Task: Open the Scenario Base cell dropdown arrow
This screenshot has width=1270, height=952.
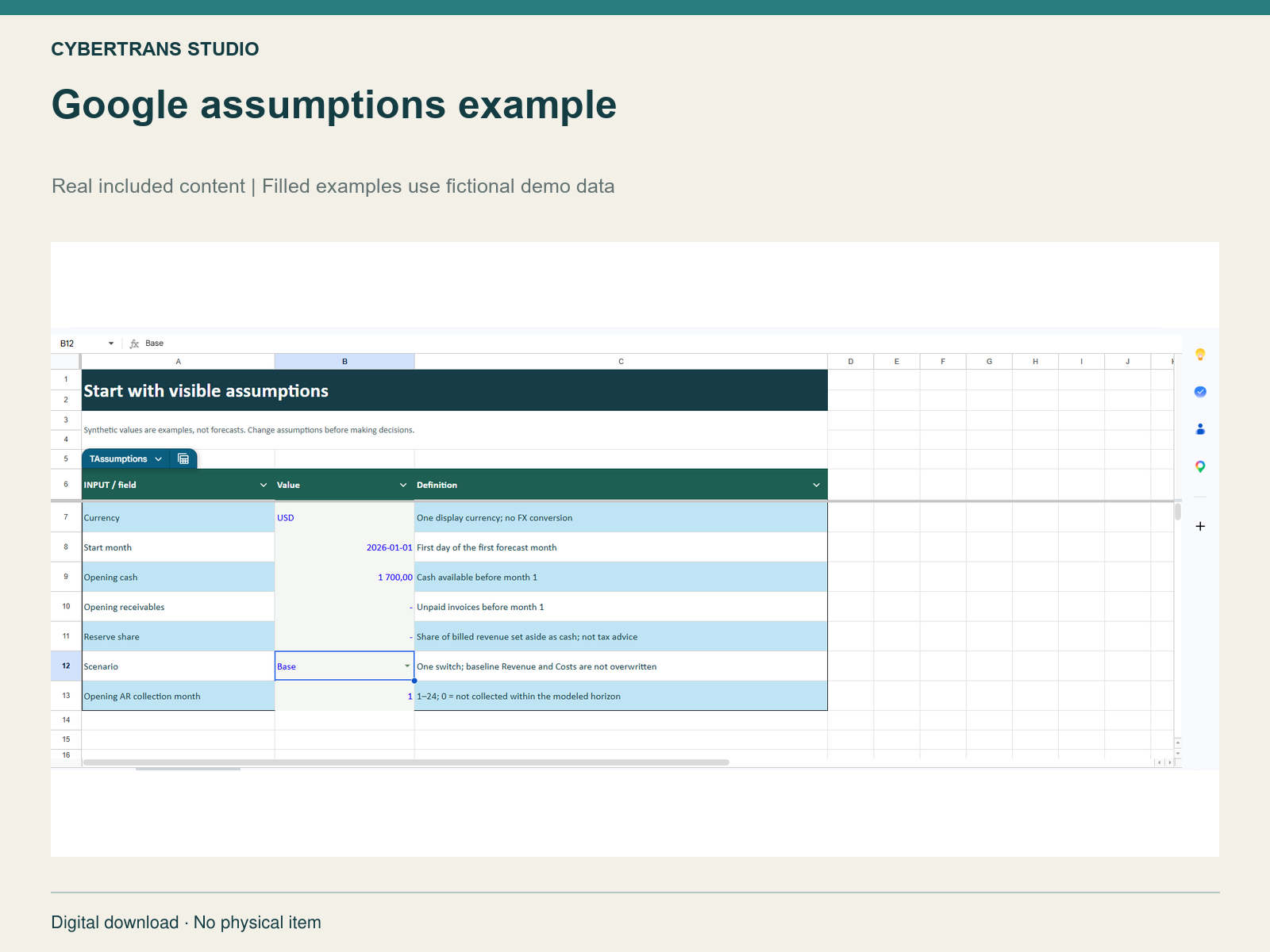Action: click(407, 666)
